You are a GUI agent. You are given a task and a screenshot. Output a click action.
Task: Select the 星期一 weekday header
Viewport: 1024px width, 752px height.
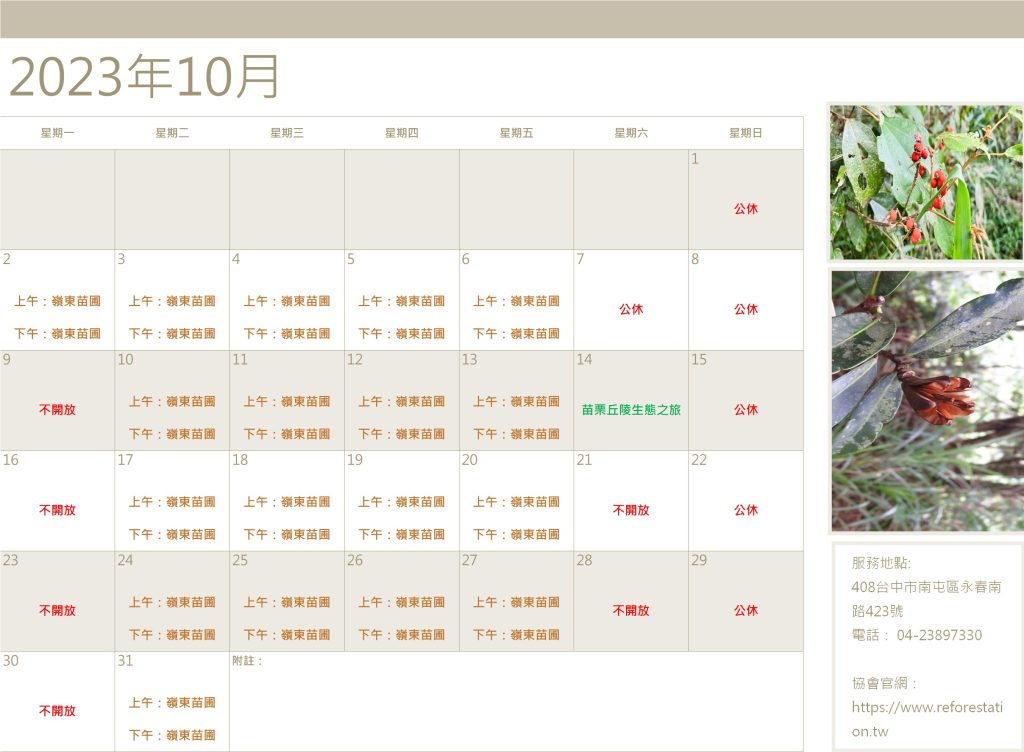coord(57,133)
